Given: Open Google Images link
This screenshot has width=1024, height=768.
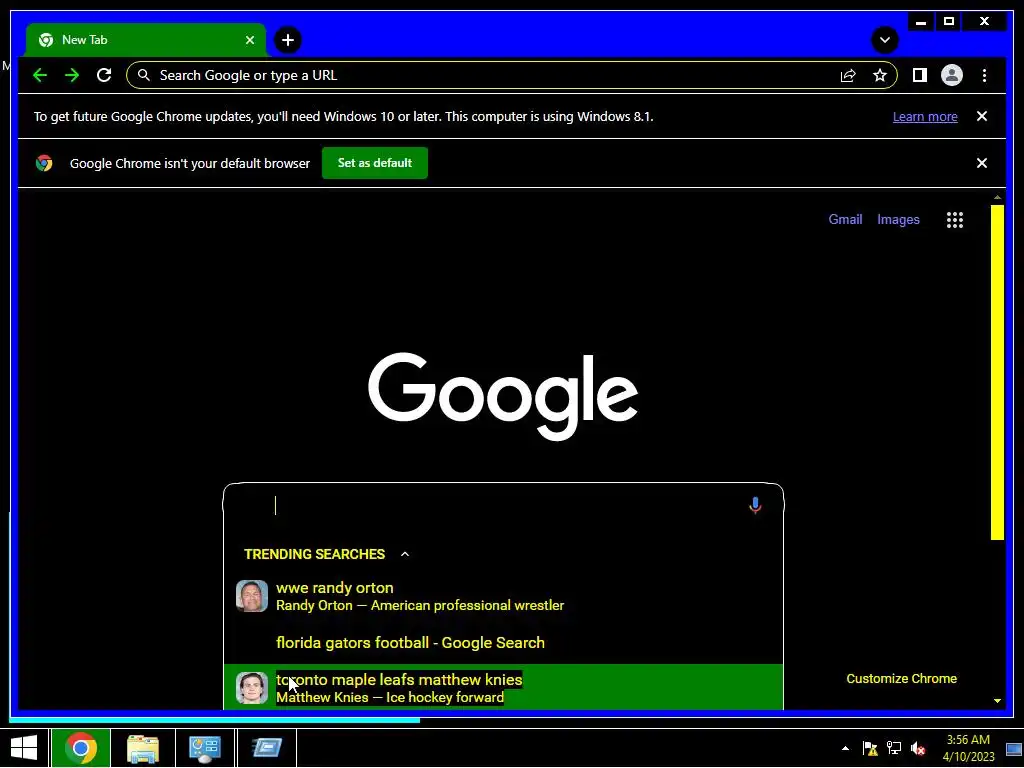Looking at the screenshot, I should coord(898,219).
